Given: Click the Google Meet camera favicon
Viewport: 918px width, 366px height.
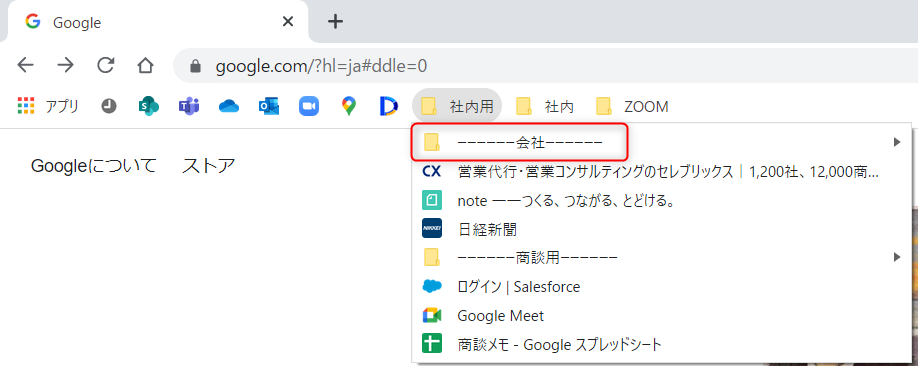Looking at the screenshot, I should [431, 316].
